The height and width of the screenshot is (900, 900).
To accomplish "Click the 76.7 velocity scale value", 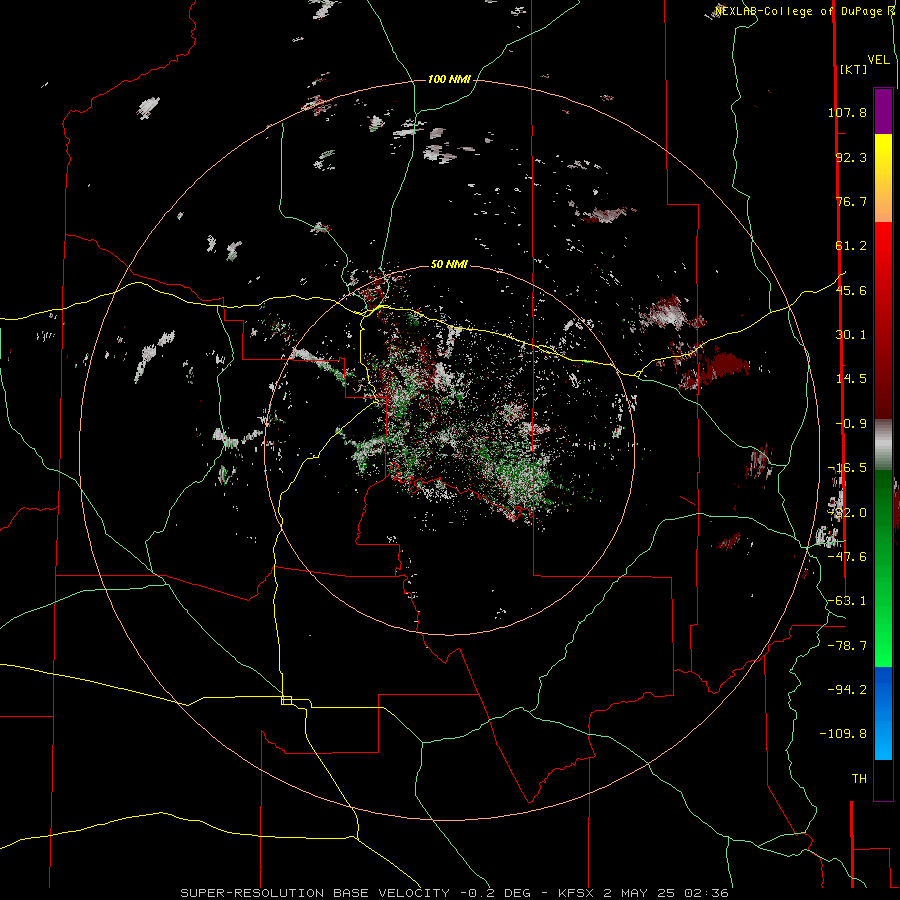I will (x=851, y=201).
